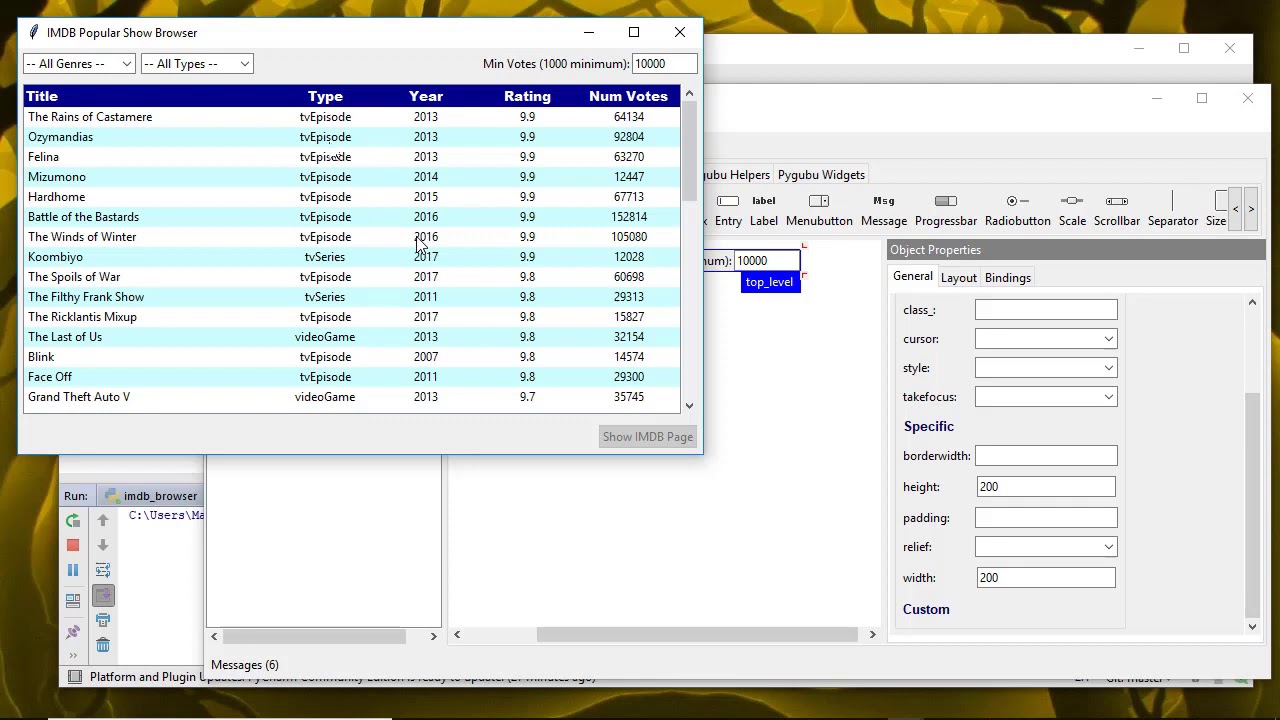Open the Bindings properties tab

coord(1008,278)
